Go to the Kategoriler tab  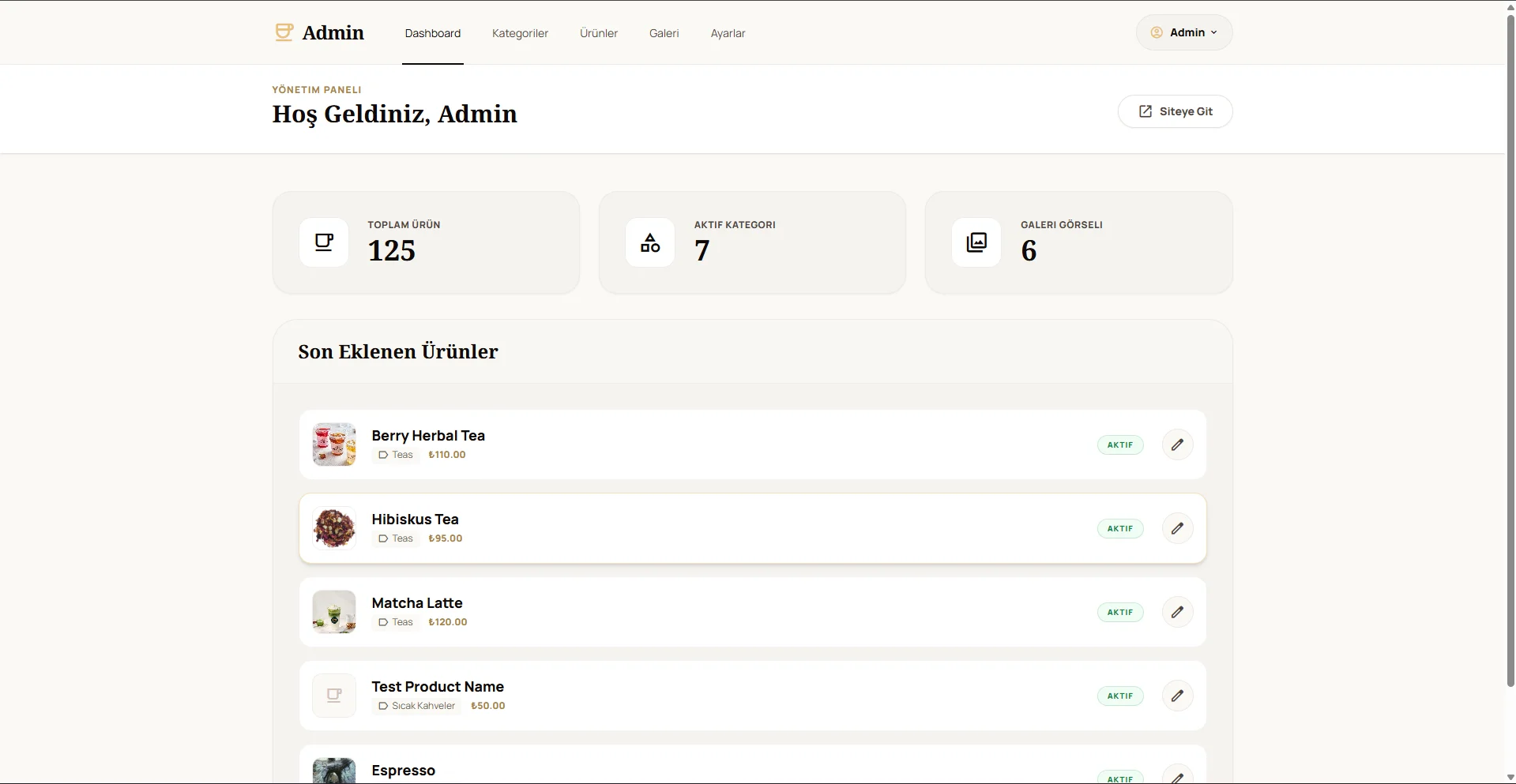pos(520,33)
